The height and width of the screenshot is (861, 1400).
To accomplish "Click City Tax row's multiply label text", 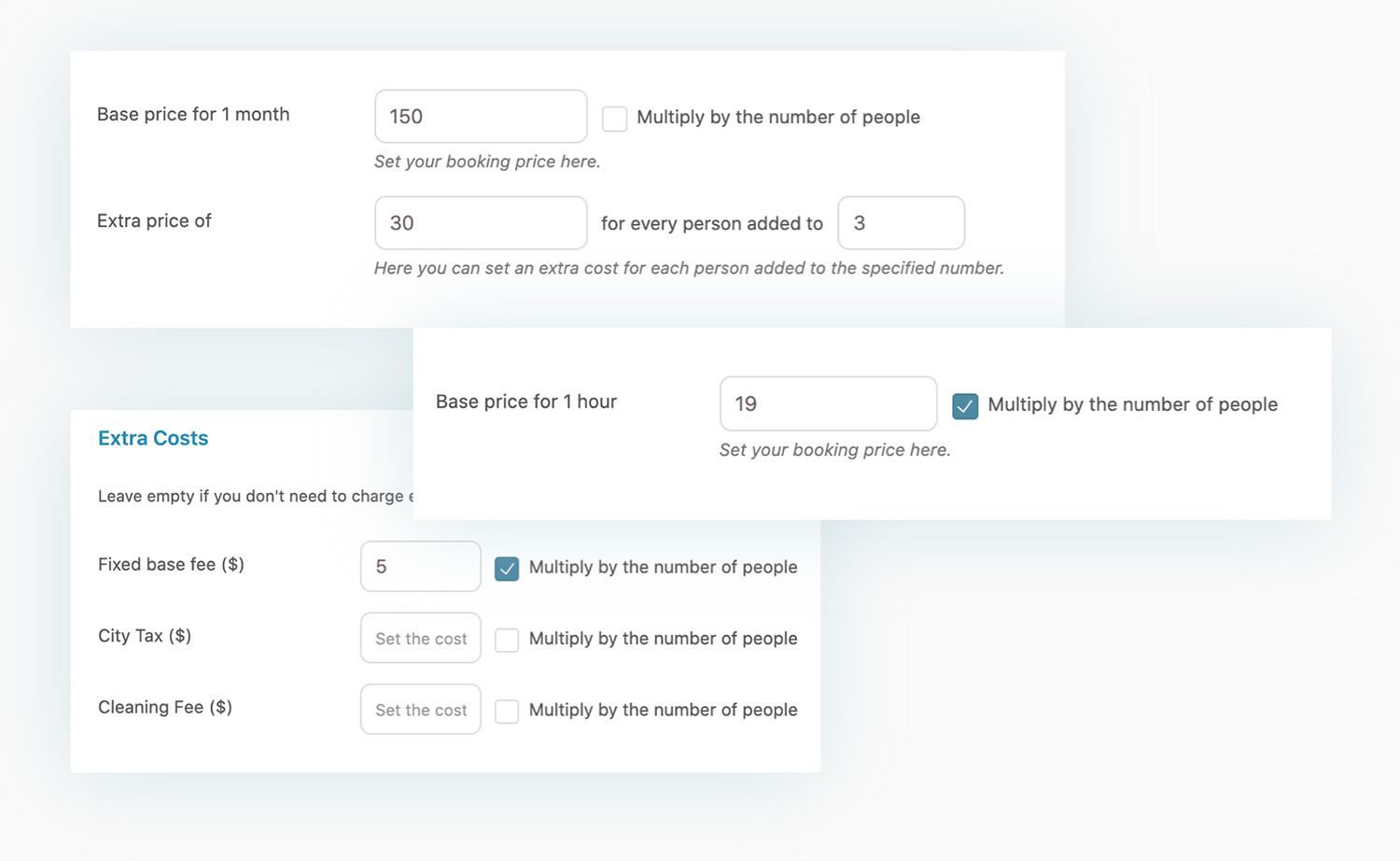I will click(x=663, y=638).
